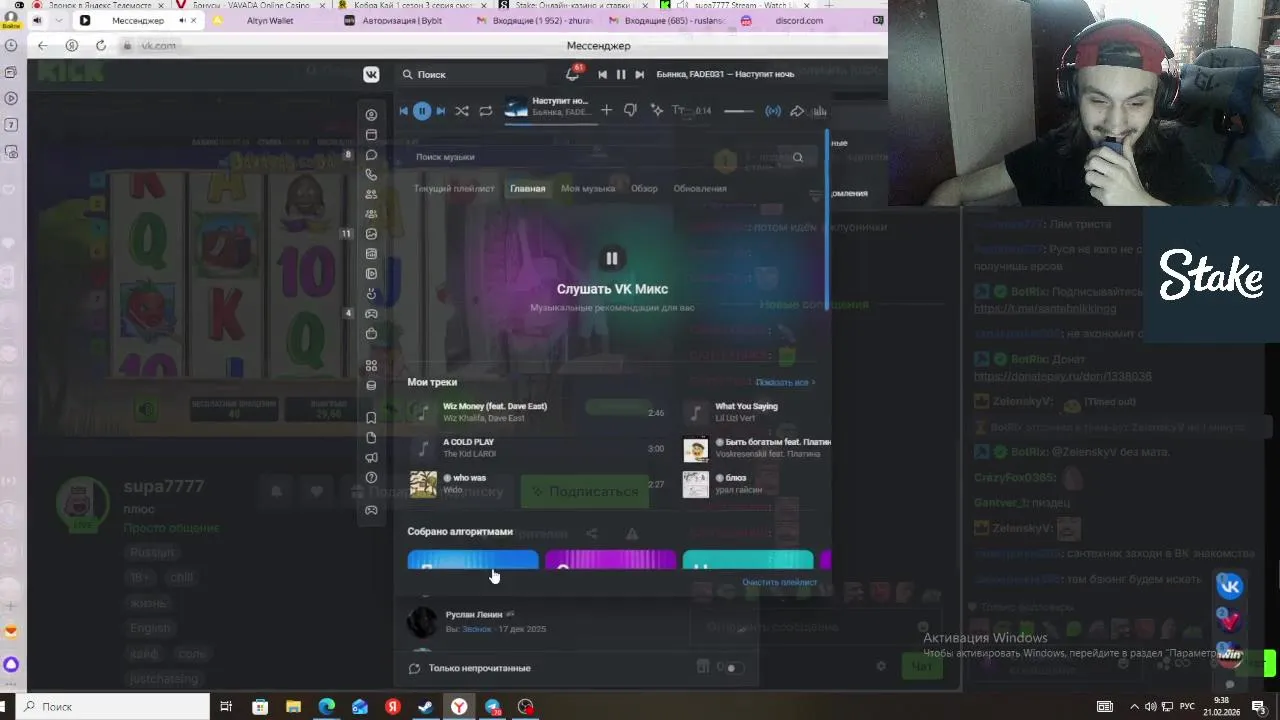Skip to previous track in VK header
Image resolution: width=1280 pixels, height=720 pixels.
[602, 74]
